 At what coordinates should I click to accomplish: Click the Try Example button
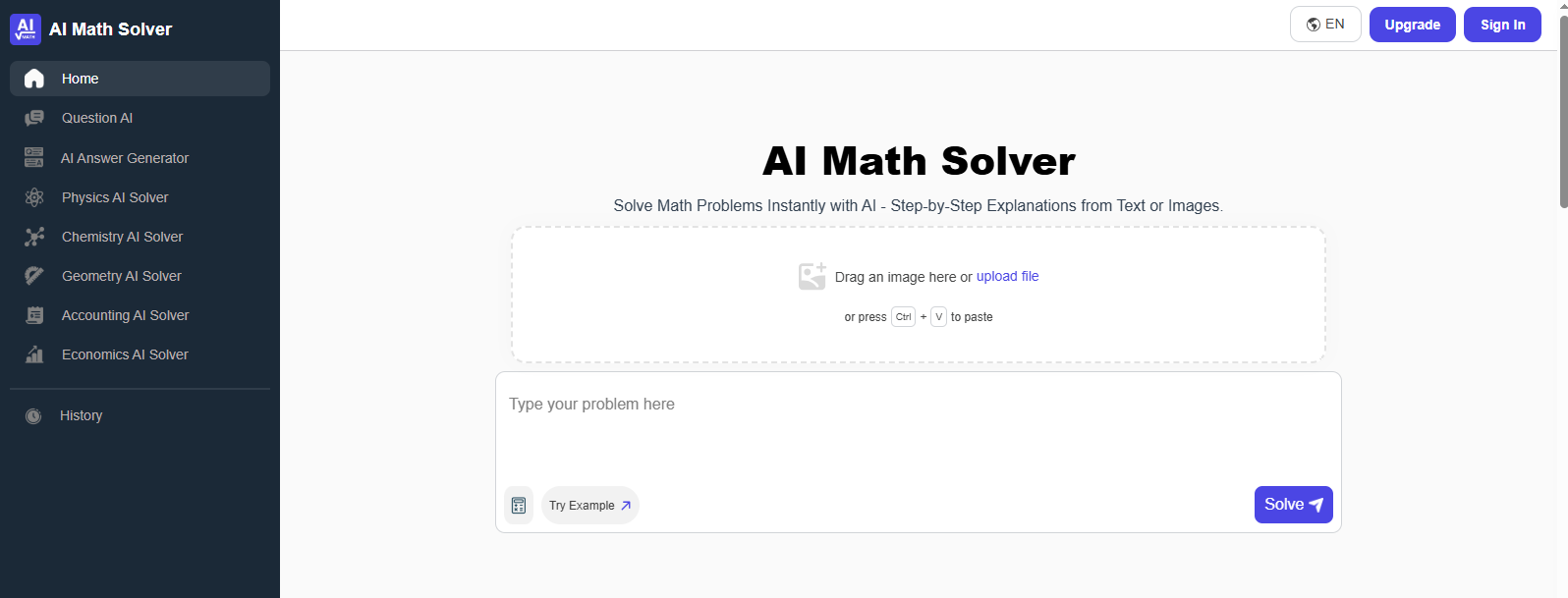pyautogui.click(x=590, y=506)
